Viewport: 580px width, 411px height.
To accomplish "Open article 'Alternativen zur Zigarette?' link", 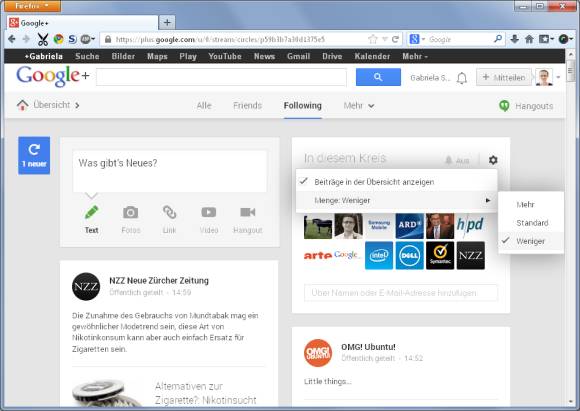I will point(205,393).
